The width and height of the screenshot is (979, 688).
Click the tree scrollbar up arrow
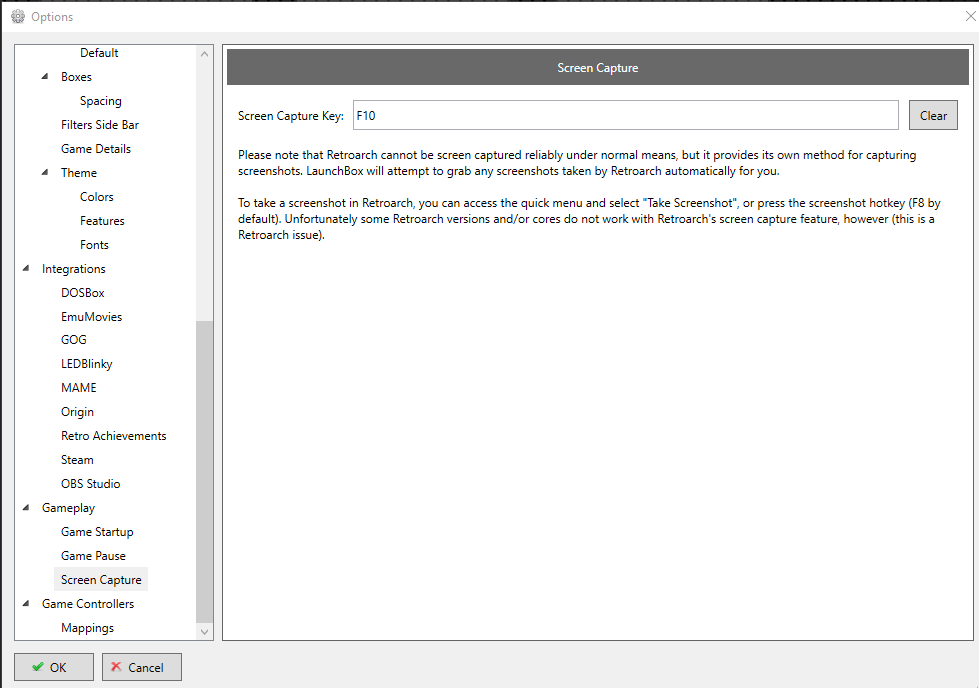click(204, 54)
